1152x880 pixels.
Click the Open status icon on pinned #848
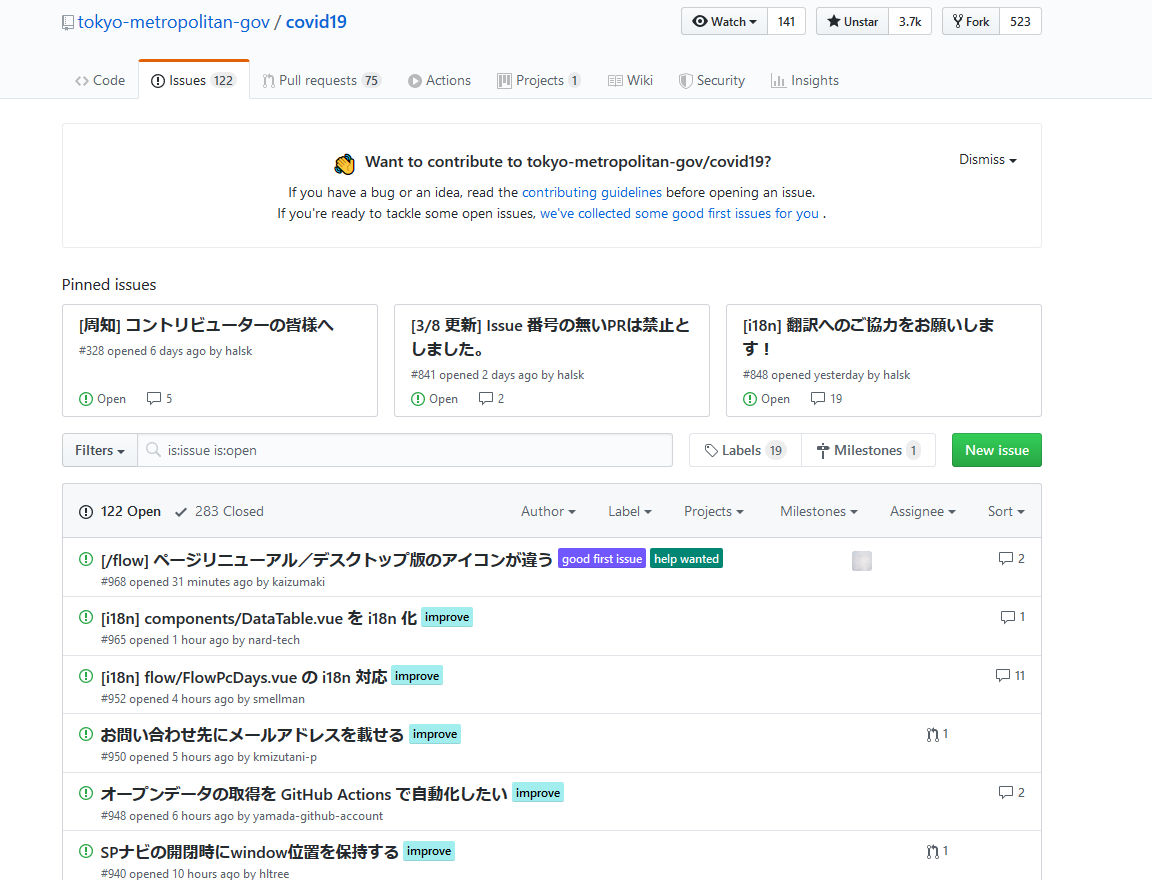[750, 399]
